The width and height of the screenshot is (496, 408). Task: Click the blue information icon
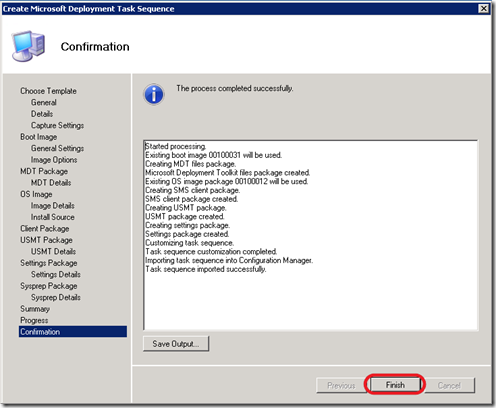tap(154, 94)
